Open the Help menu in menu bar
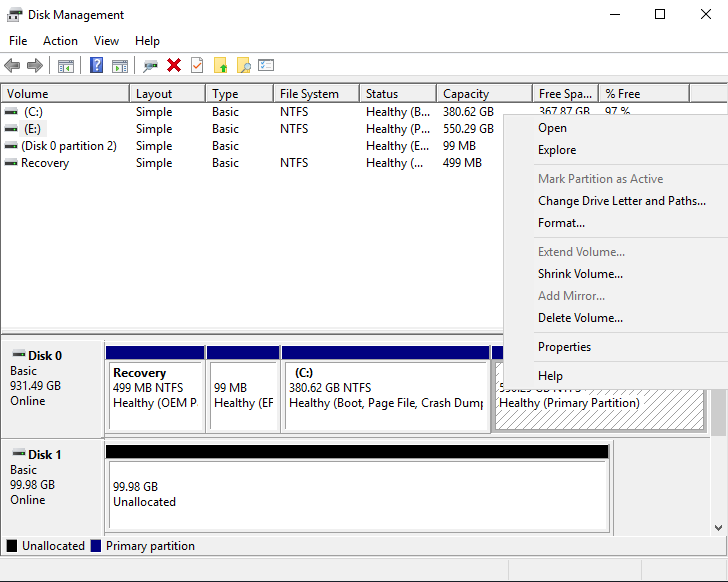This screenshot has height=582, width=728. click(147, 41)
